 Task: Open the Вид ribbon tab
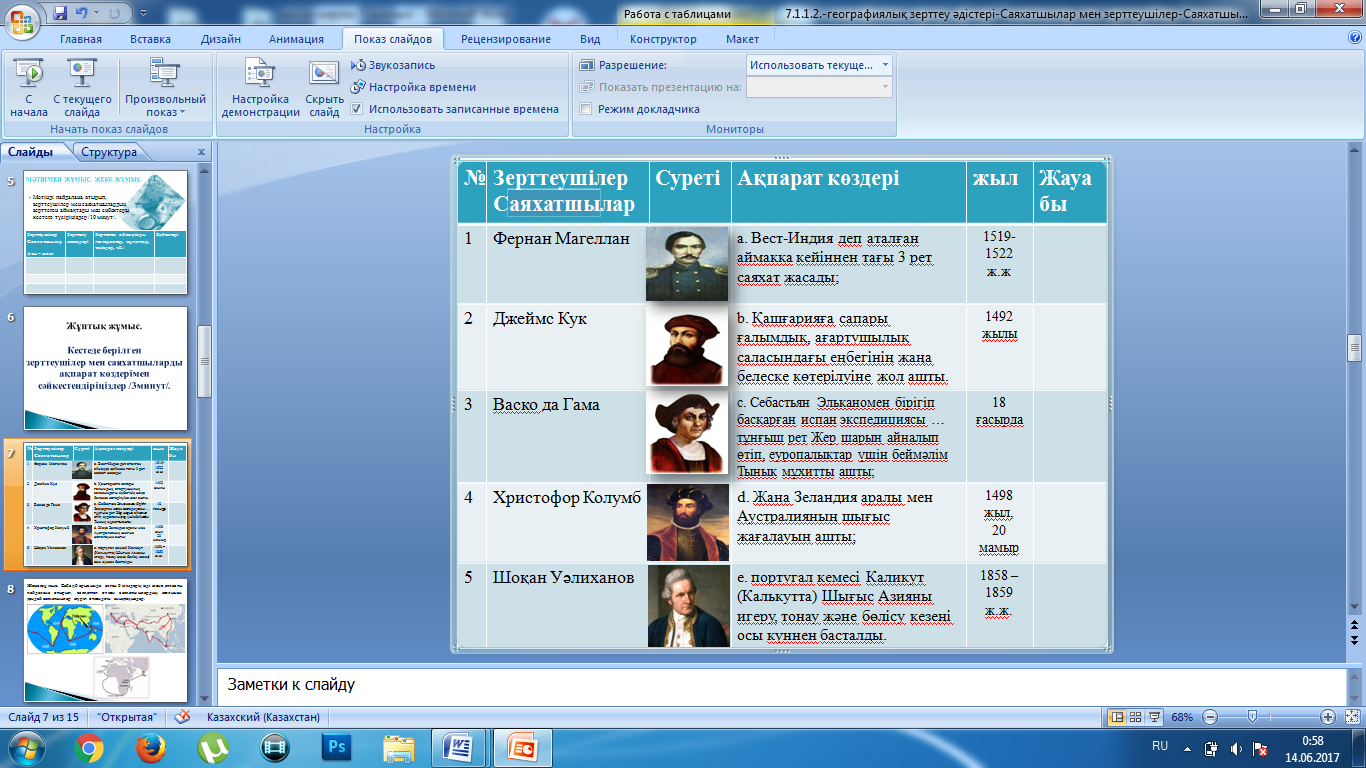click(590, 39)
